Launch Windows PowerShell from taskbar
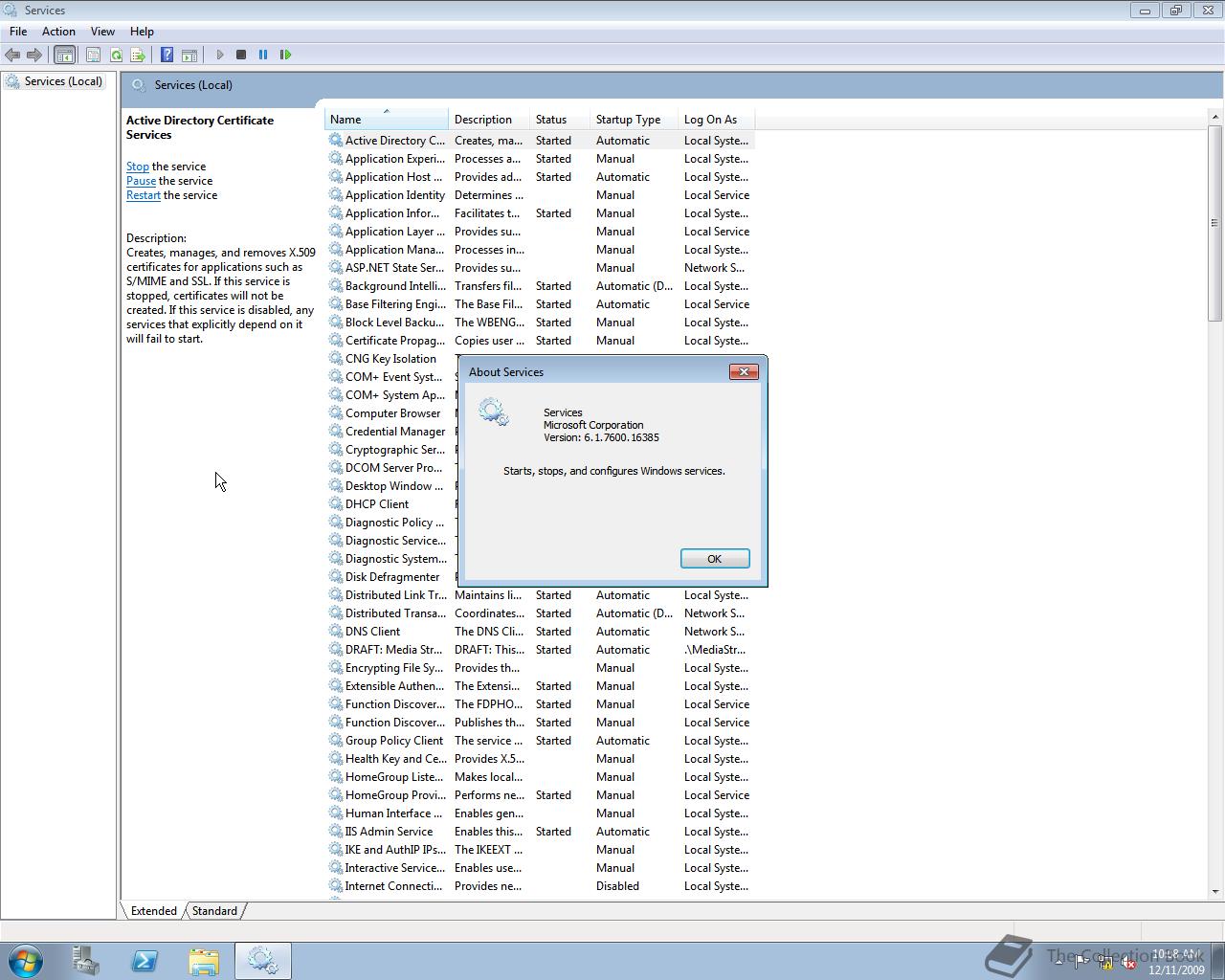 pos(145,960)
